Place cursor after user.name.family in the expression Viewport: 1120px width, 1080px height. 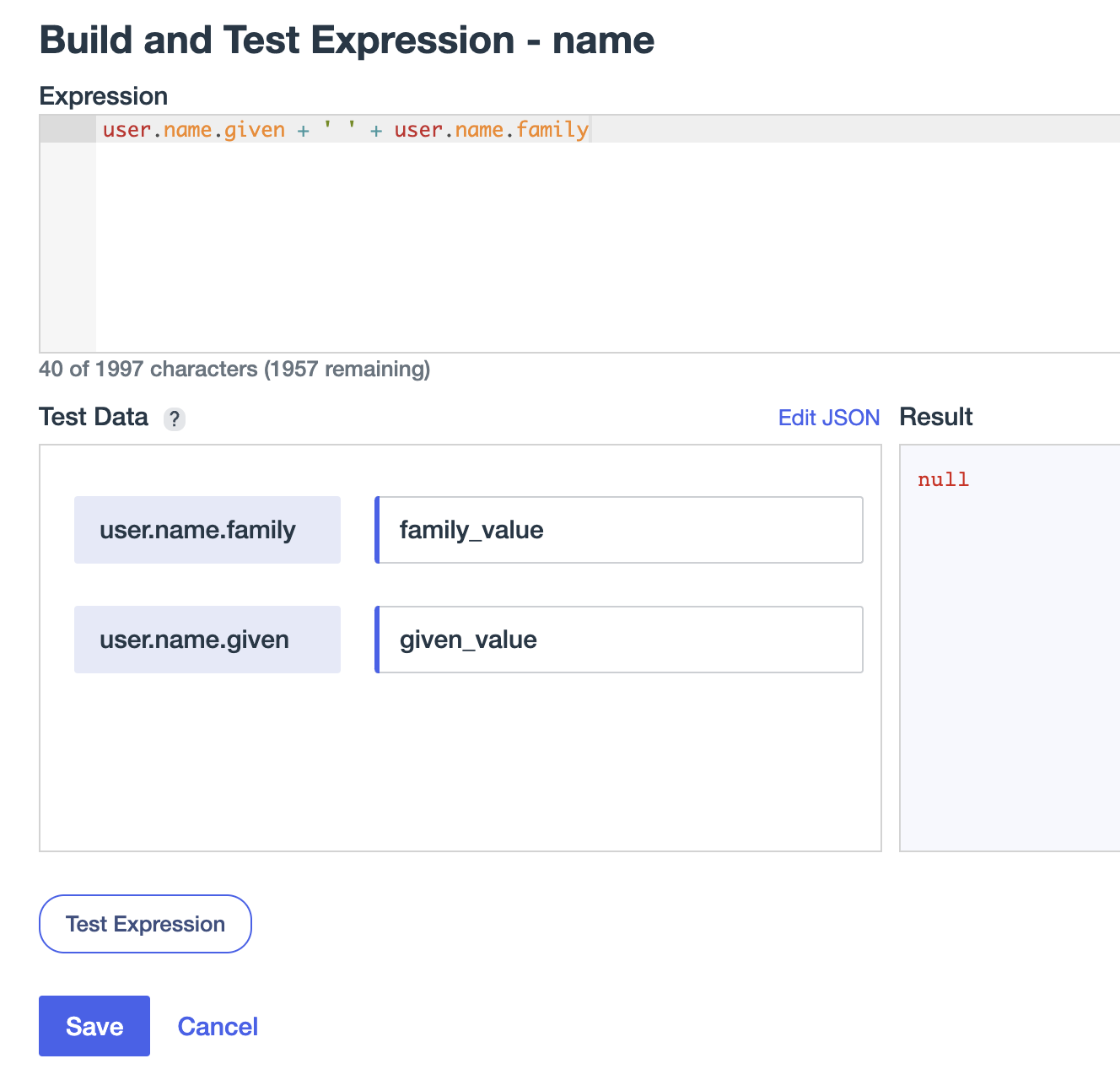tap(590, 129)
